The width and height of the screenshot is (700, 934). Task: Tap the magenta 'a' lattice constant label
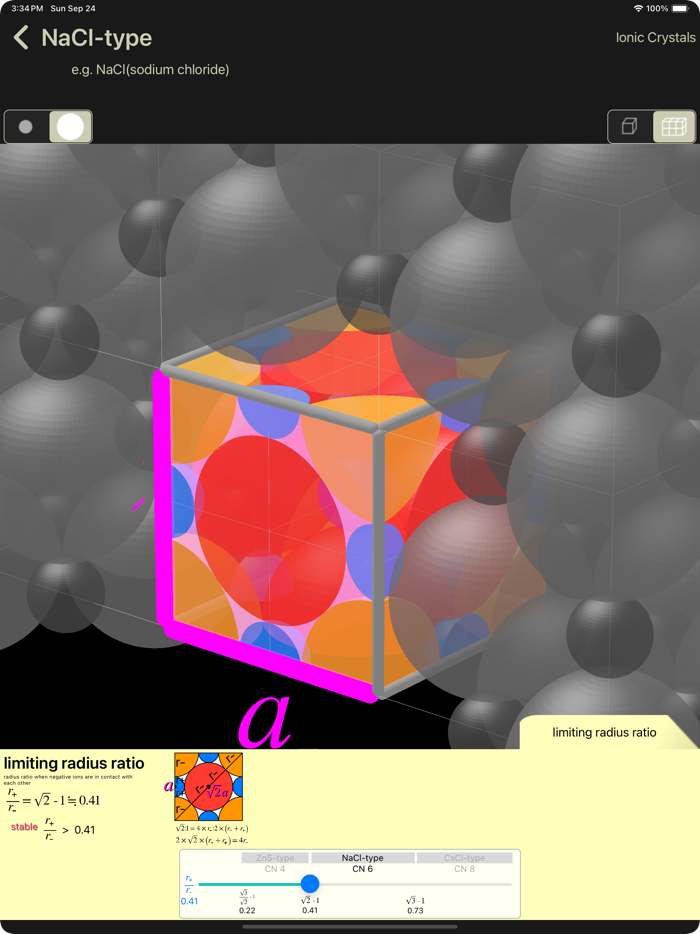(x=265, y=721)
